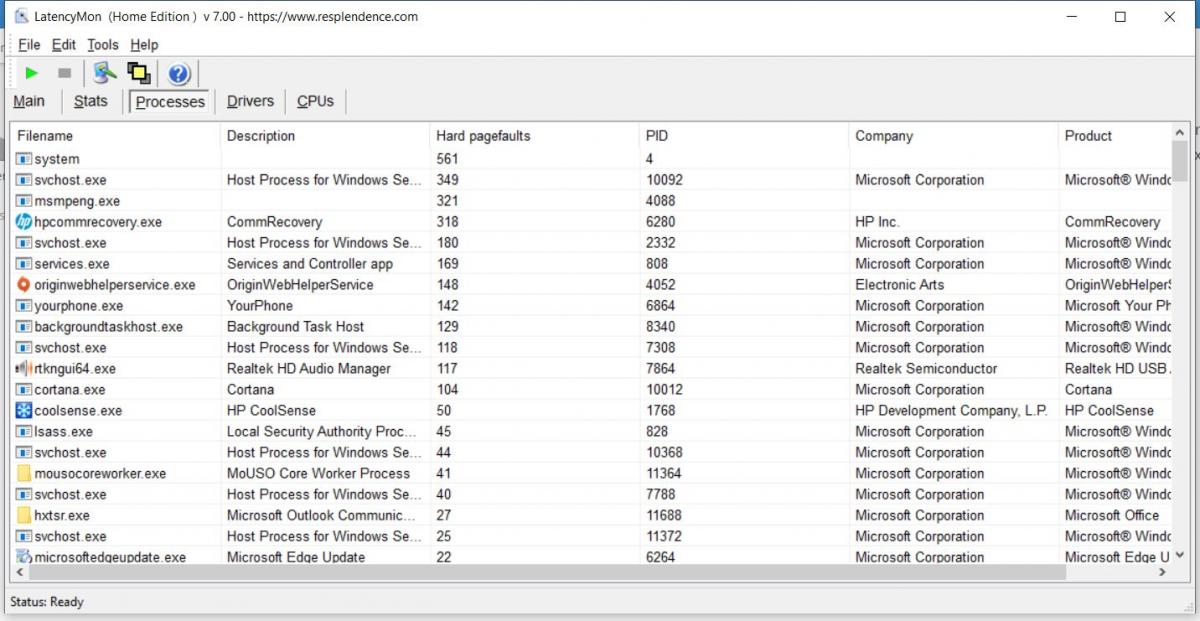Viewport: 1200px width, 621px height.
Task: Click the process icon beside services.exe
Action: tap(24, 264)
